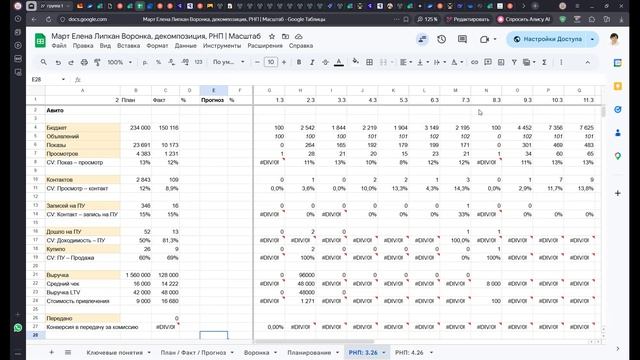Open text color picker
This screenshot has height=360, width=640.
[339, 62]
